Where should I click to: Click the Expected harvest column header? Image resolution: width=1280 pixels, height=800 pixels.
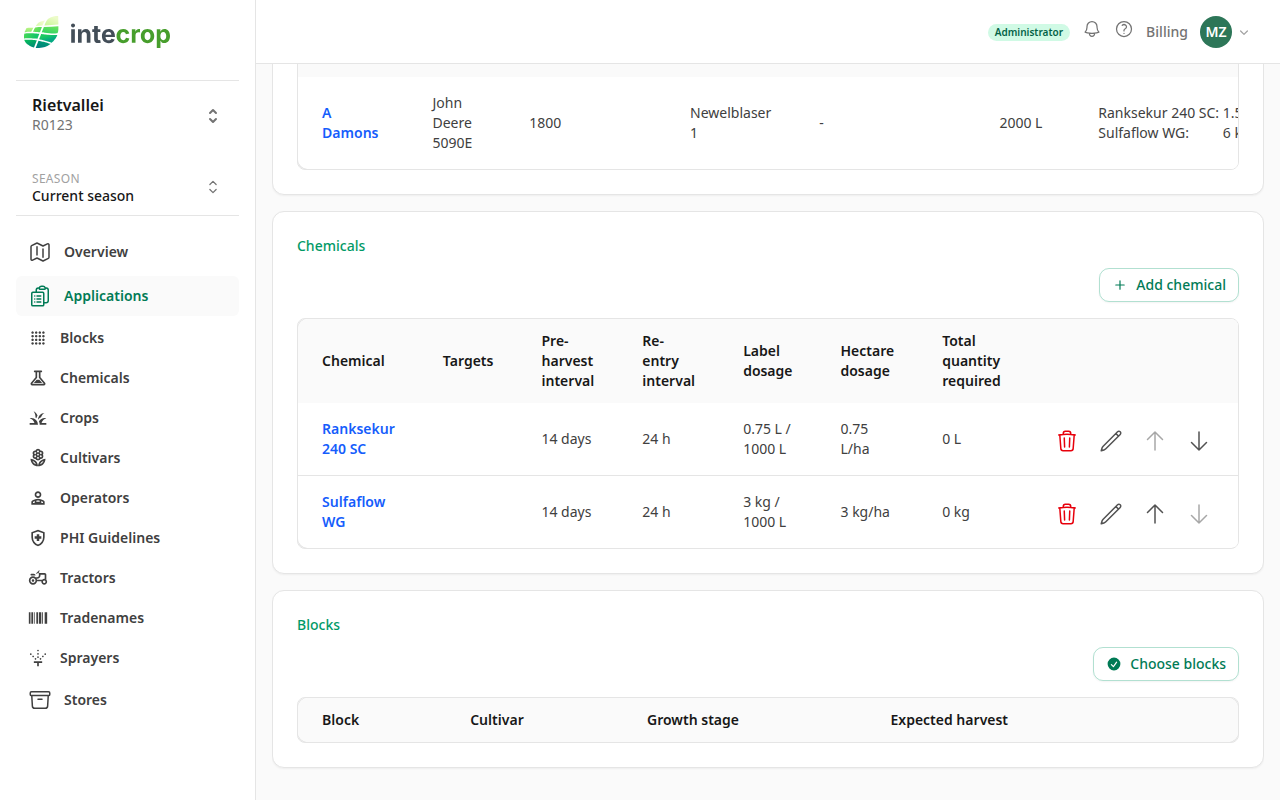(x=949, y=720)
